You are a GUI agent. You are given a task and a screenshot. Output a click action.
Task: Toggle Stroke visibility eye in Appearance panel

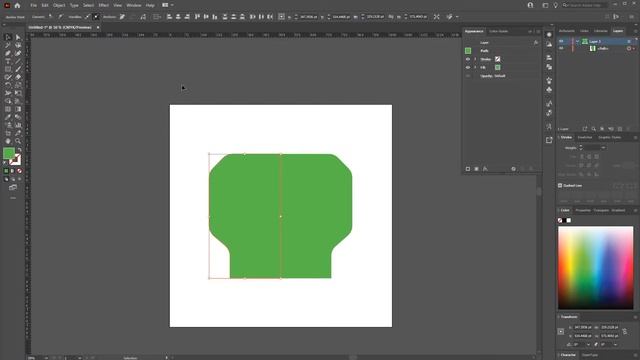click(468, 59)
